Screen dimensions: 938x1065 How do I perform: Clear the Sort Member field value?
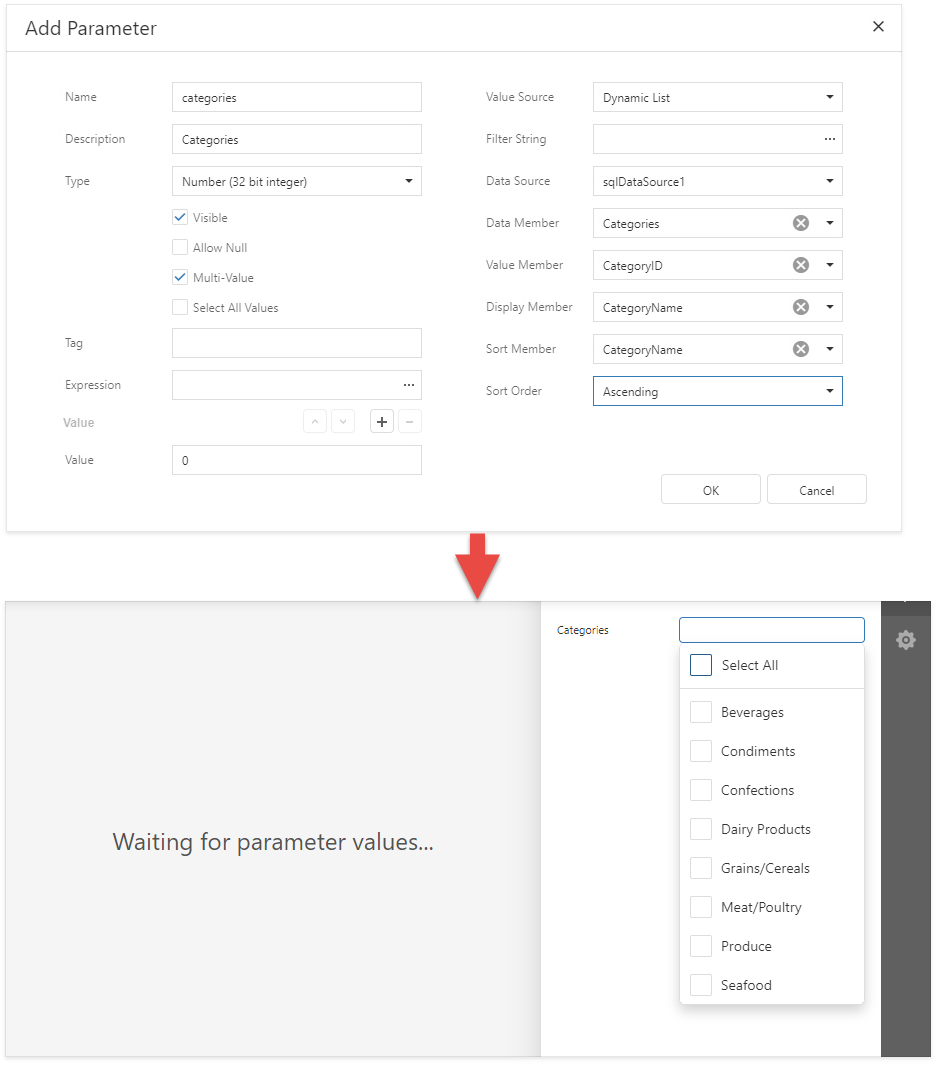pos(800,349)
